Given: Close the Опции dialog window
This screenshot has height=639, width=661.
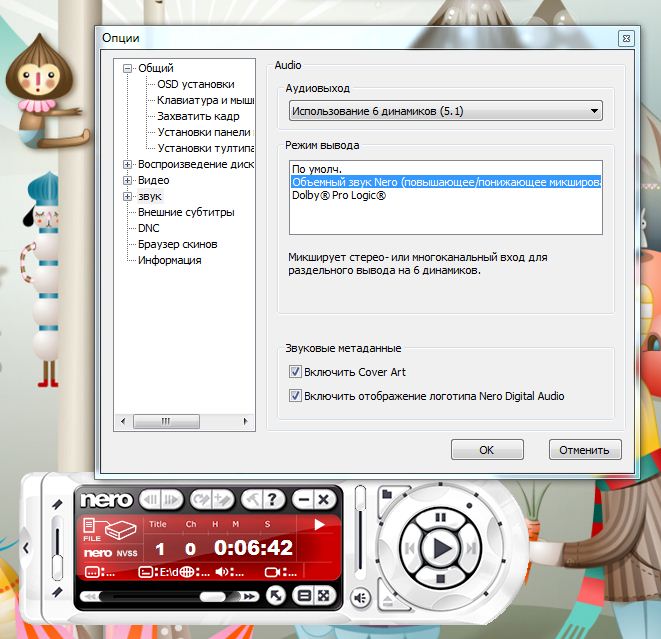Looking at the screenshot, I should click(626, 38).
